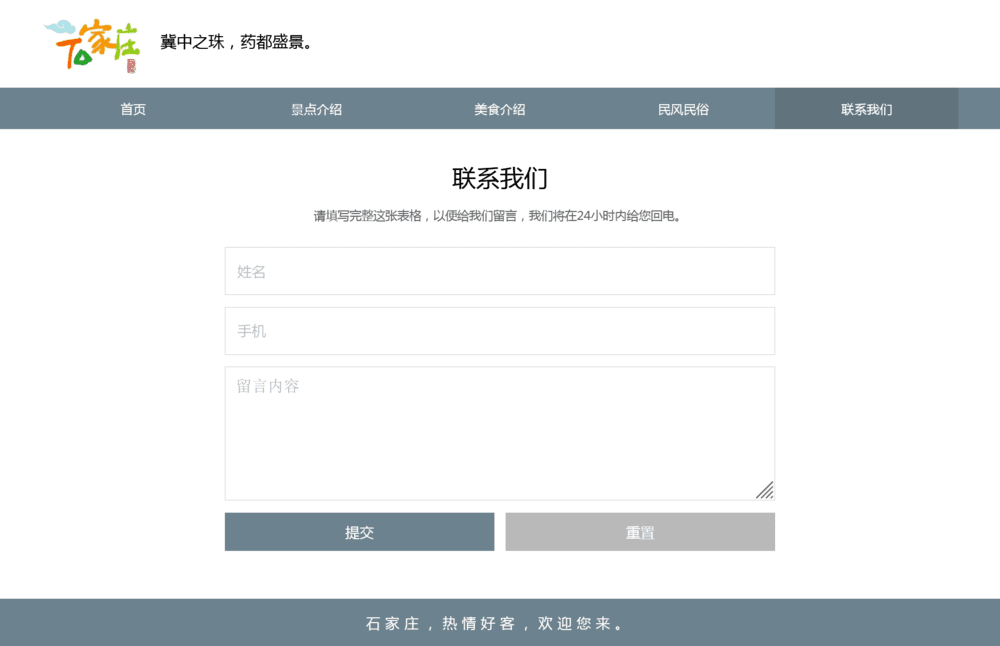
Task: Open the 美食介绍 navigation item
Action: click(x=499, y=109)
